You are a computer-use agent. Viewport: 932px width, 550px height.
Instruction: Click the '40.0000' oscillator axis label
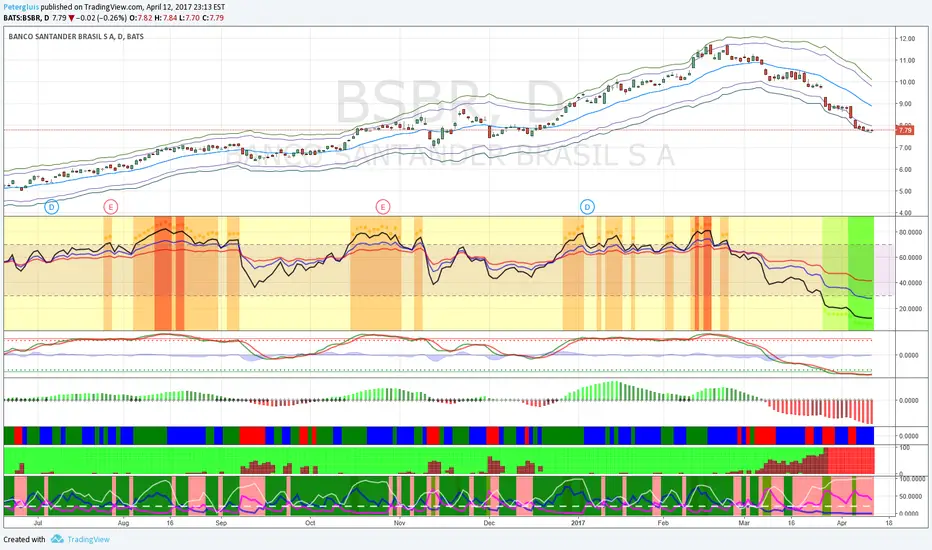[x=911, y=283]
